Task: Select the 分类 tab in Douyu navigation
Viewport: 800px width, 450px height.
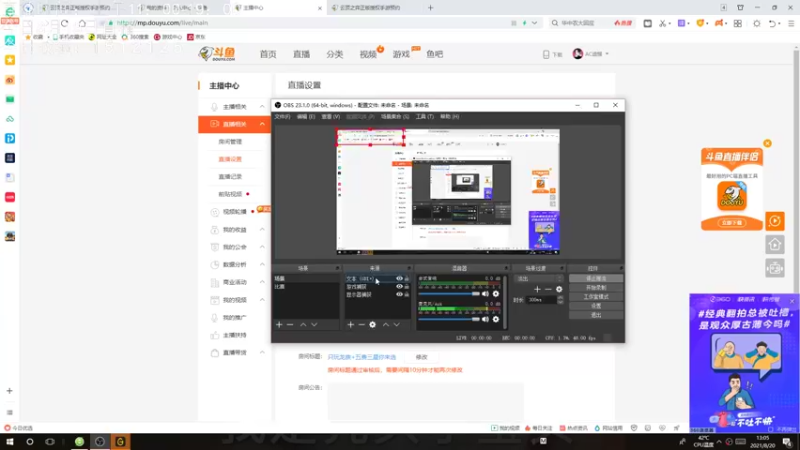Action: (335, 54)
